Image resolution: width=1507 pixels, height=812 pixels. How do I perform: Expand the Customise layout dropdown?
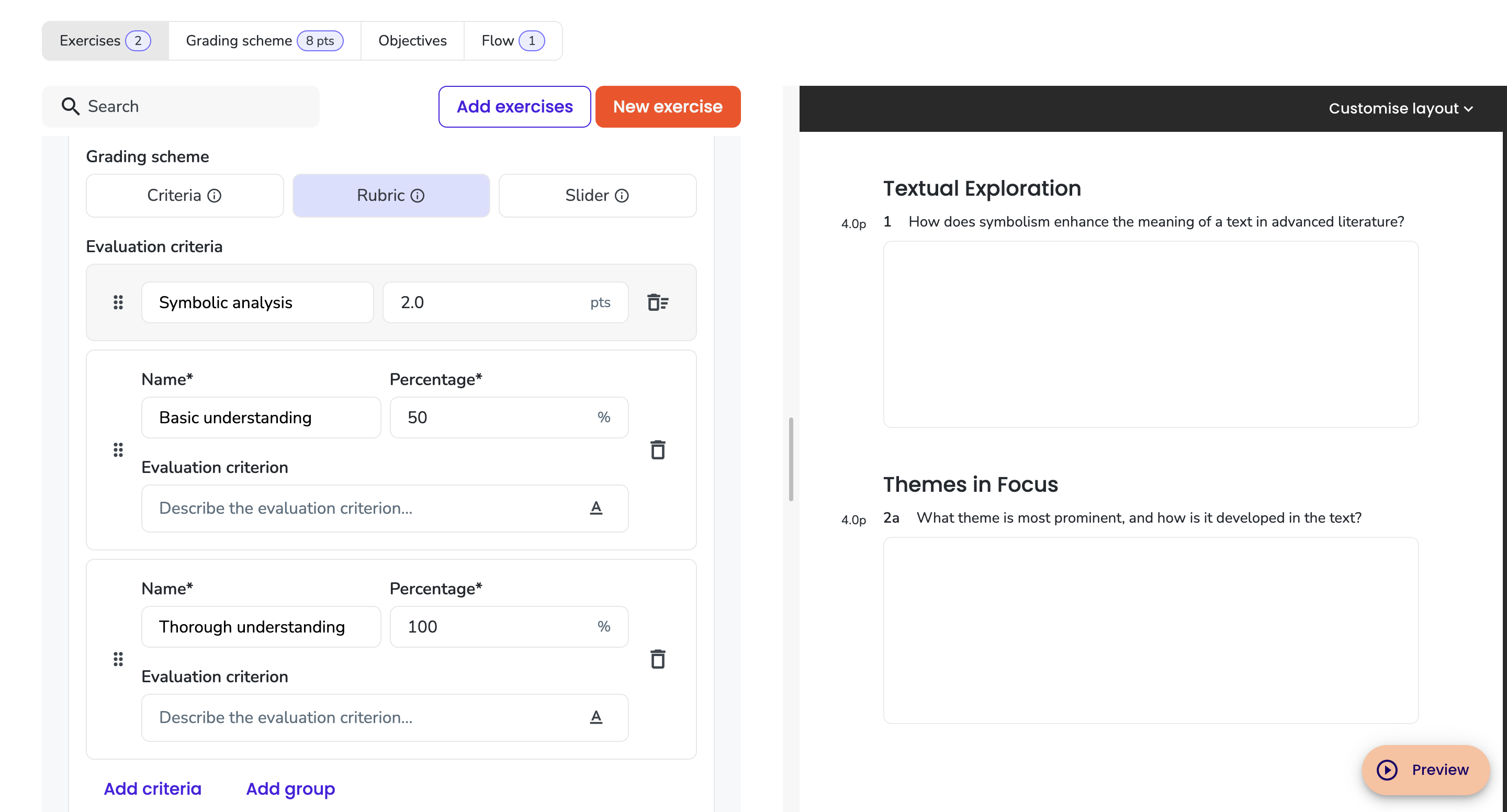(x=1401, y=108)
